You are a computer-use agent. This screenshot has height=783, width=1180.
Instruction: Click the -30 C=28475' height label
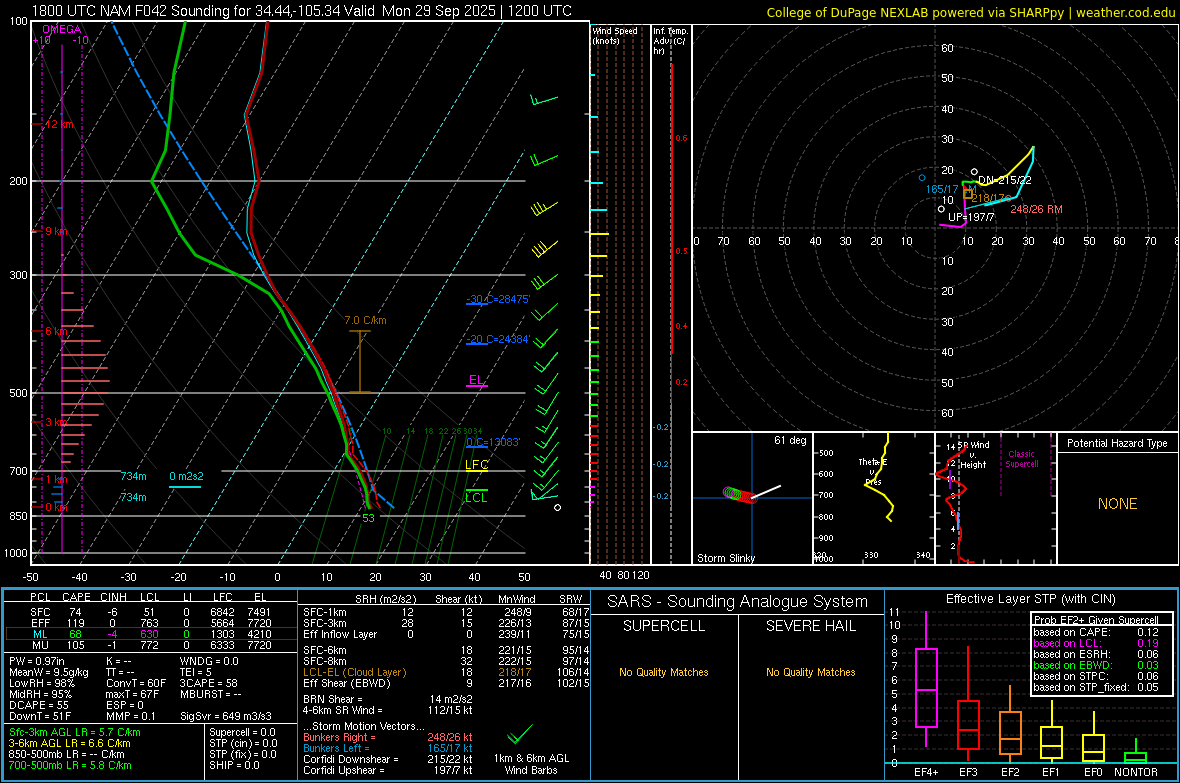498,299
